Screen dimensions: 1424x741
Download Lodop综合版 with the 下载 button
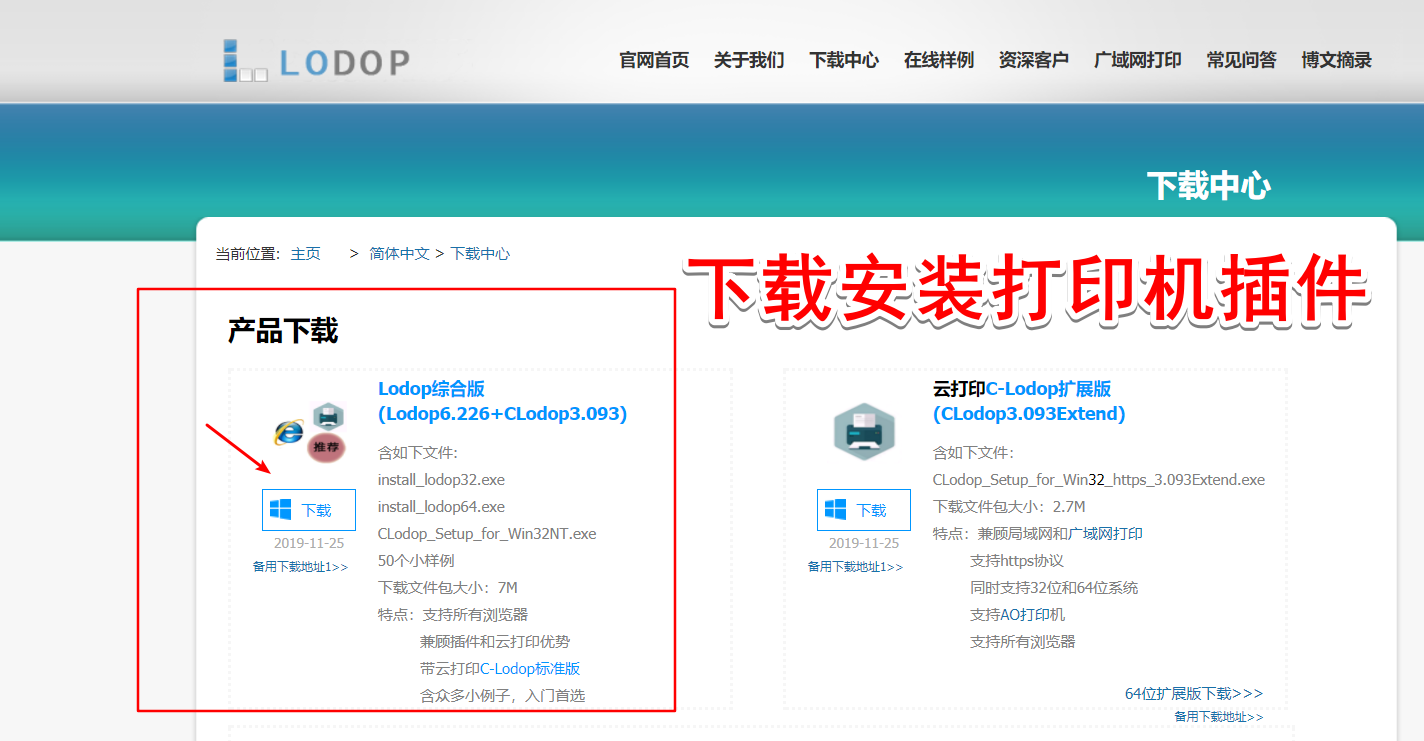(309, 510)
